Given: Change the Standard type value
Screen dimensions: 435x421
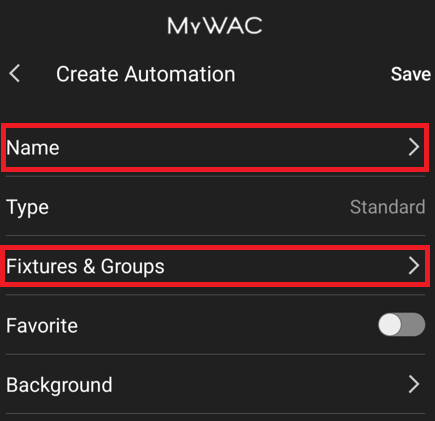Looking at the screenshot, I should tap(388, 207).
